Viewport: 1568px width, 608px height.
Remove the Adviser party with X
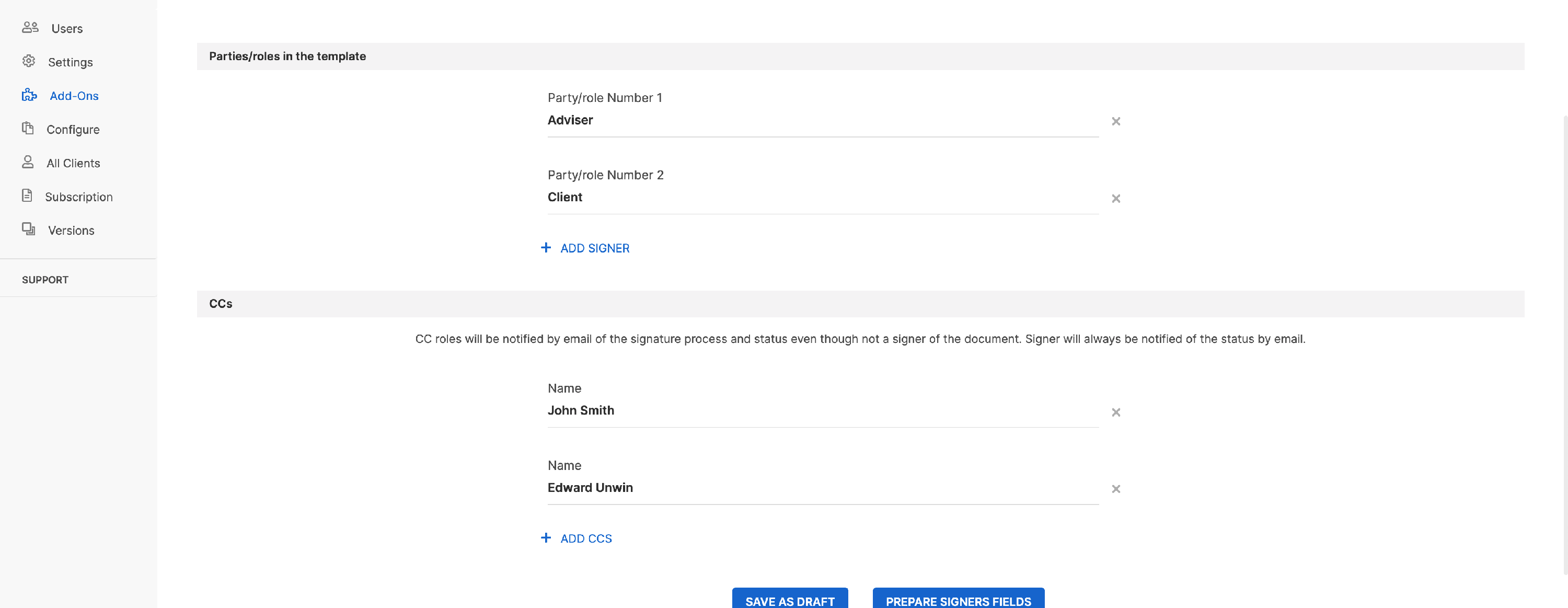click(x=1116, y=121)
